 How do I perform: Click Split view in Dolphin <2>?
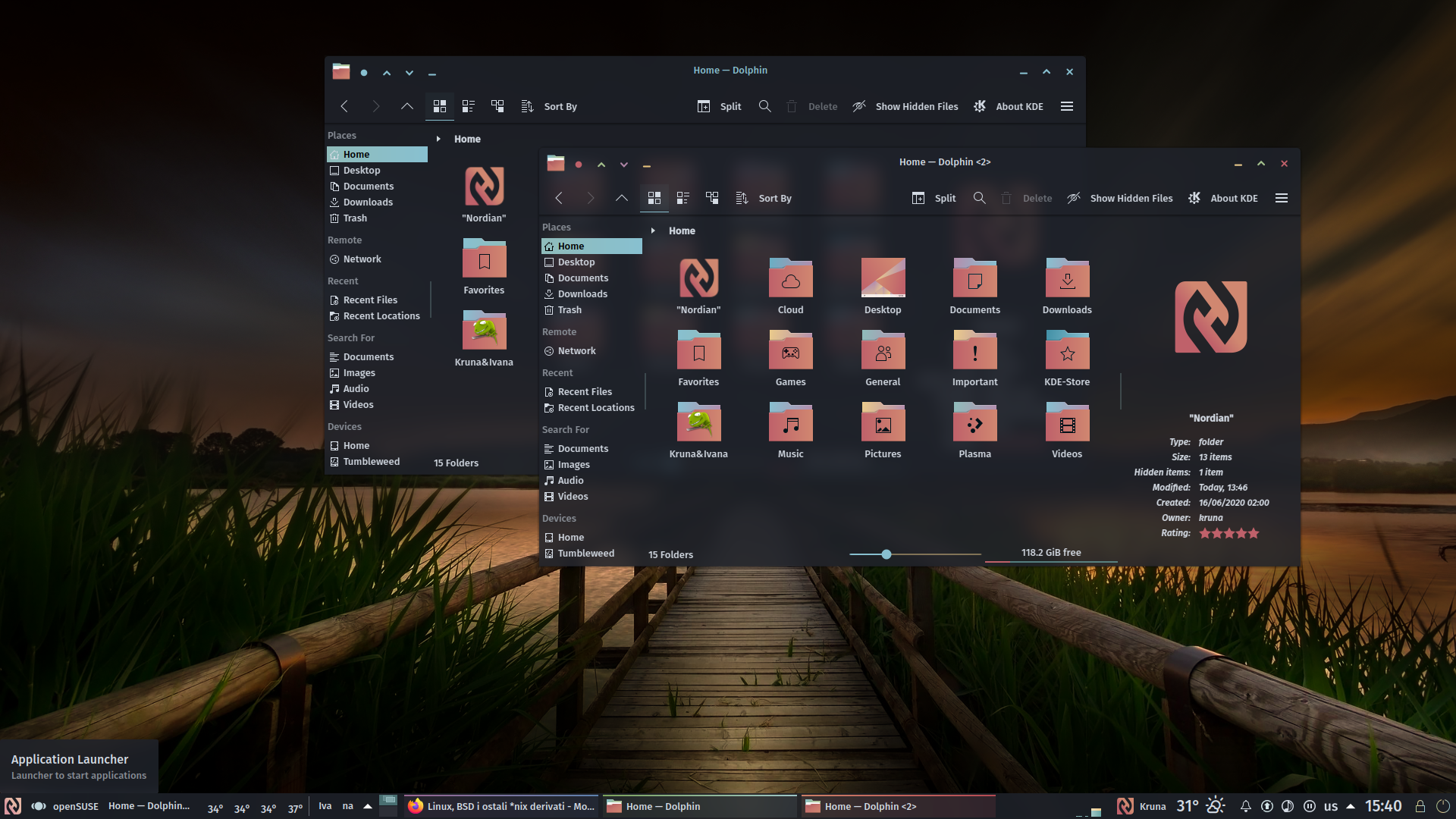(x=934, y=198)
